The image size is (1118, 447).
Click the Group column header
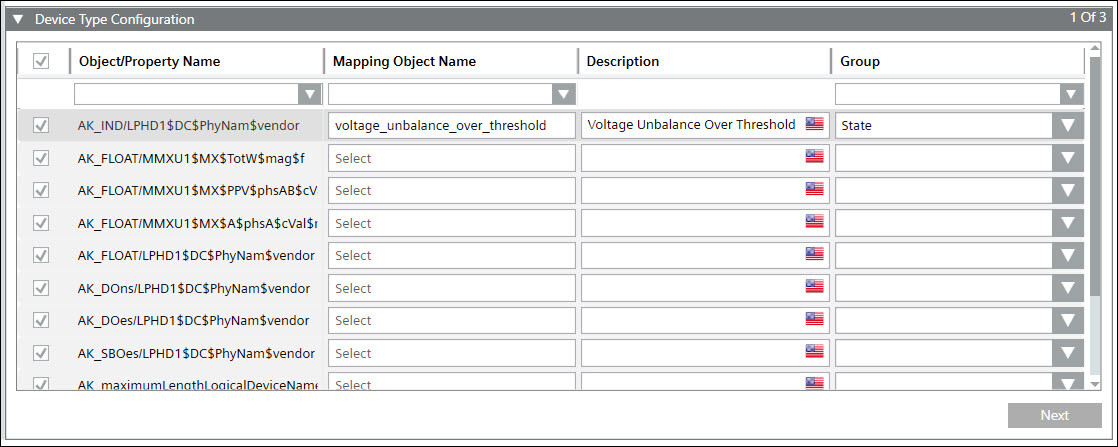859,62
